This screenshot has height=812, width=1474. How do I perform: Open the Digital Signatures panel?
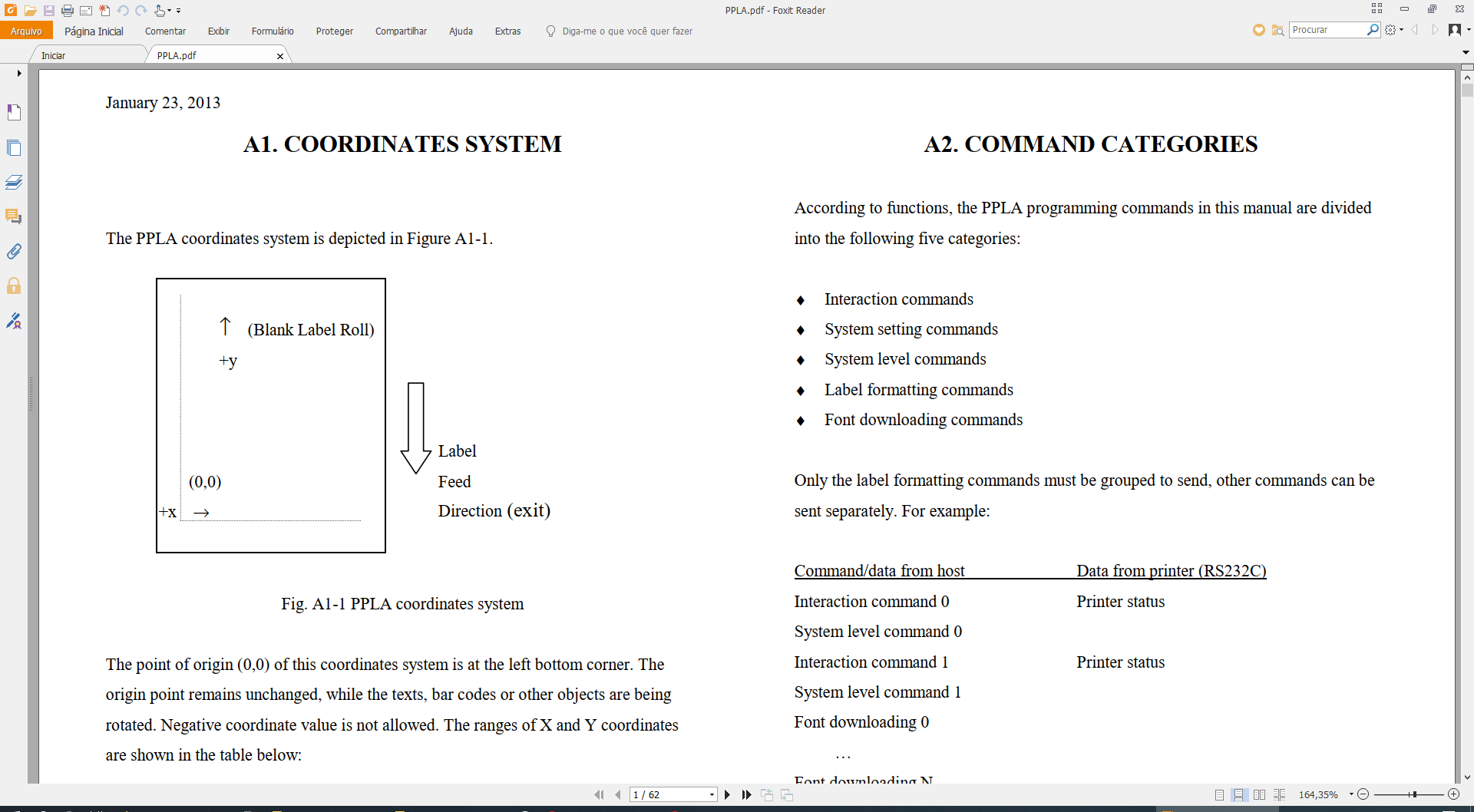click(14, 321)
